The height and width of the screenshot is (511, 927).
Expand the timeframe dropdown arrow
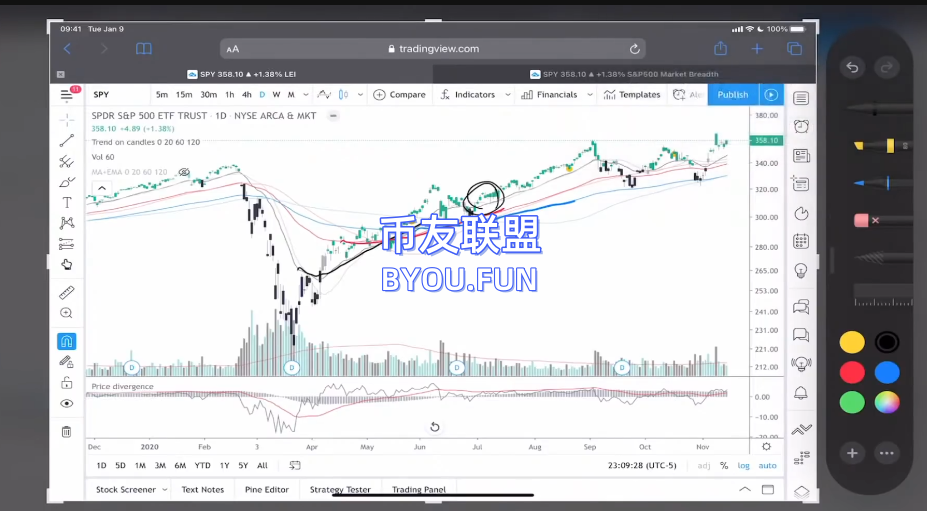point(306,95)
